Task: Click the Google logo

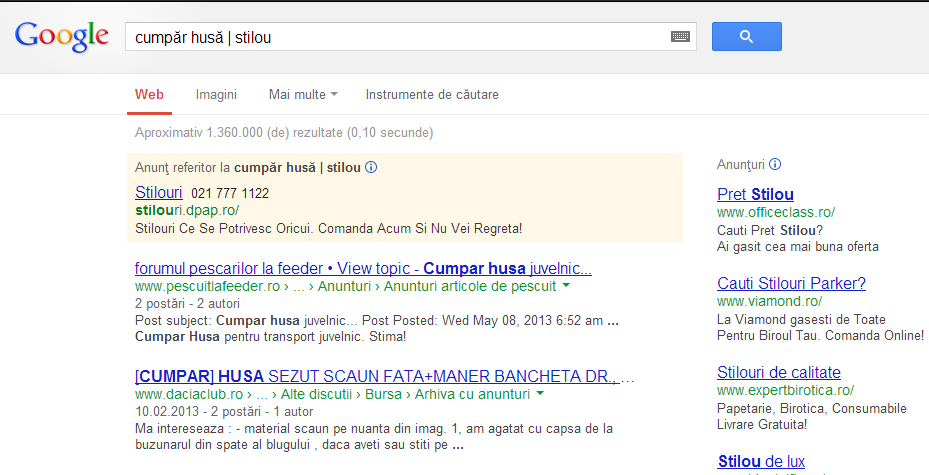Action: 61,37
